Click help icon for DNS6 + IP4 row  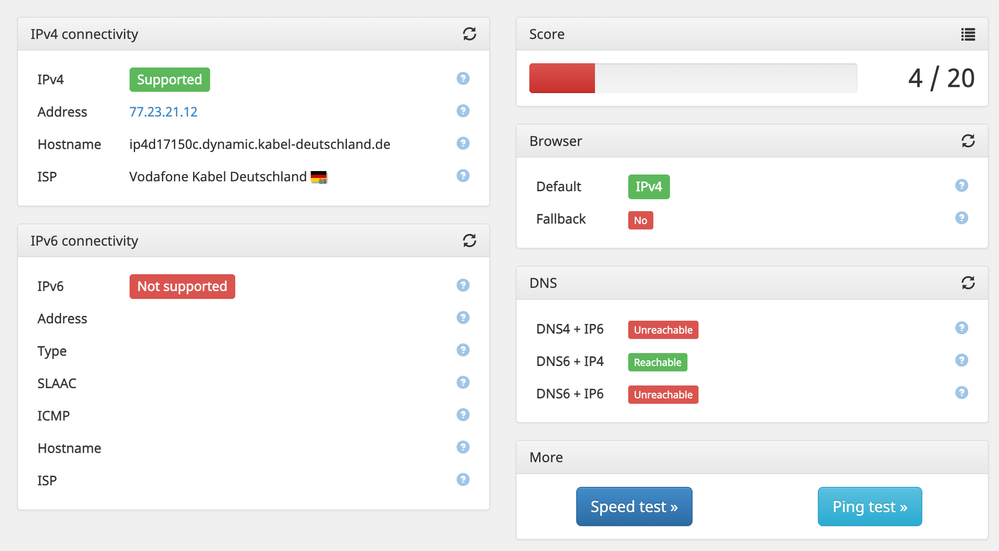click(x=962, y=360)
